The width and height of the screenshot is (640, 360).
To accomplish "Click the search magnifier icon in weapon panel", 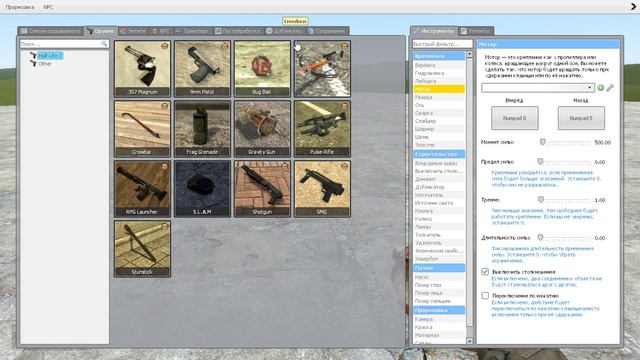I will (104, 44).
